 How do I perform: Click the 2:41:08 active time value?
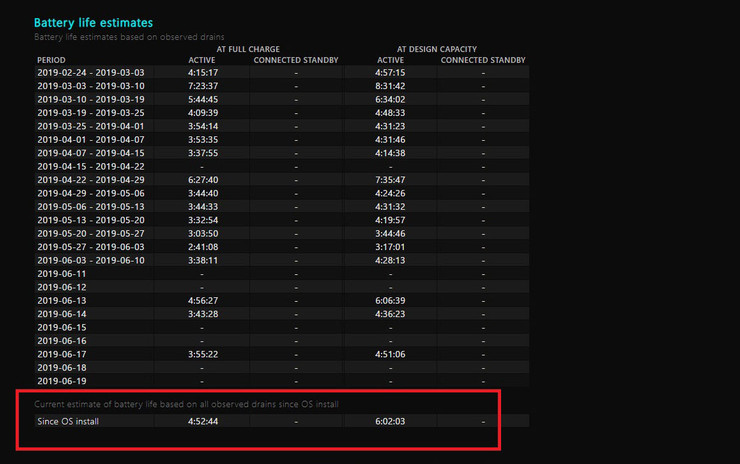pos(203,247)
